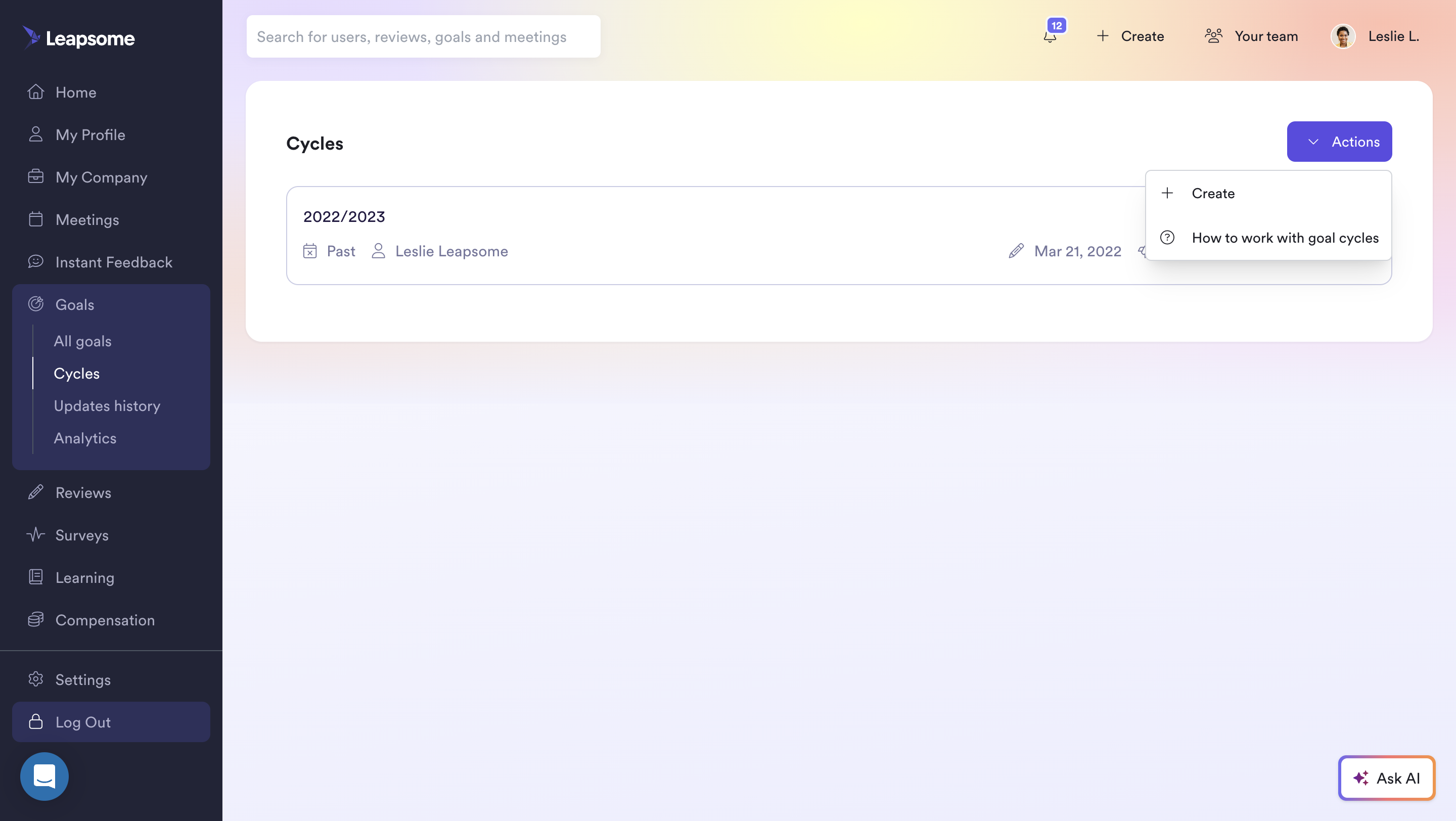The width and height of the screenshot is (1456, 821).
Task: Click the Compensation coins icon
Action: 35,619
